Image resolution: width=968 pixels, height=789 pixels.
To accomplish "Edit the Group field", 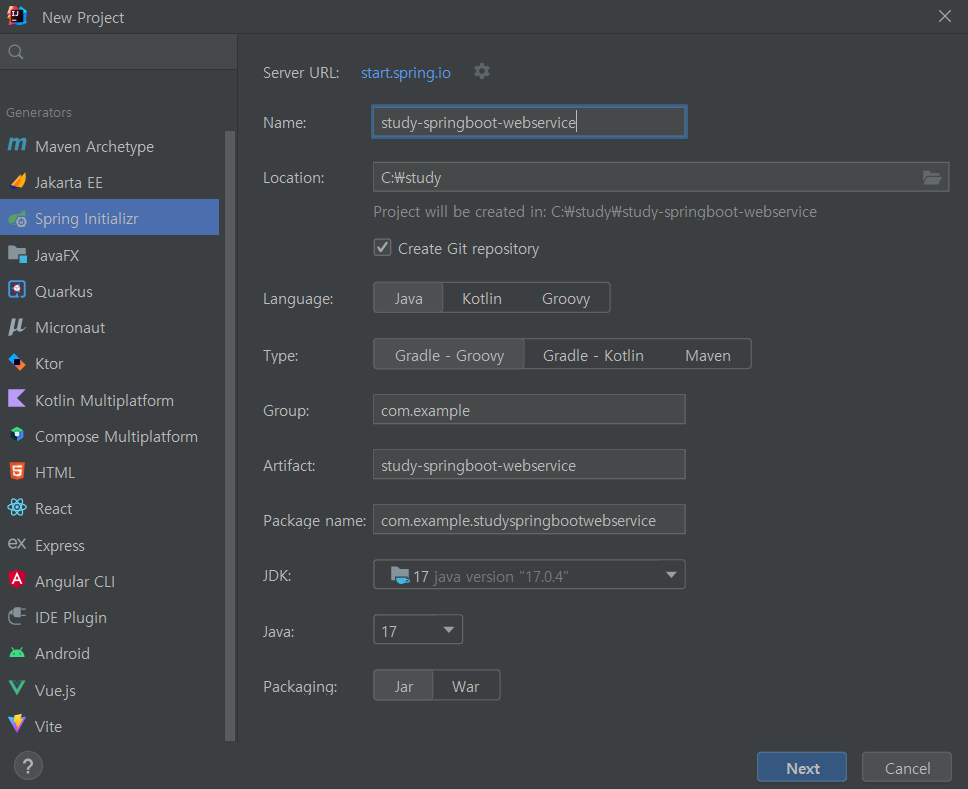I will tap(529, 410).
